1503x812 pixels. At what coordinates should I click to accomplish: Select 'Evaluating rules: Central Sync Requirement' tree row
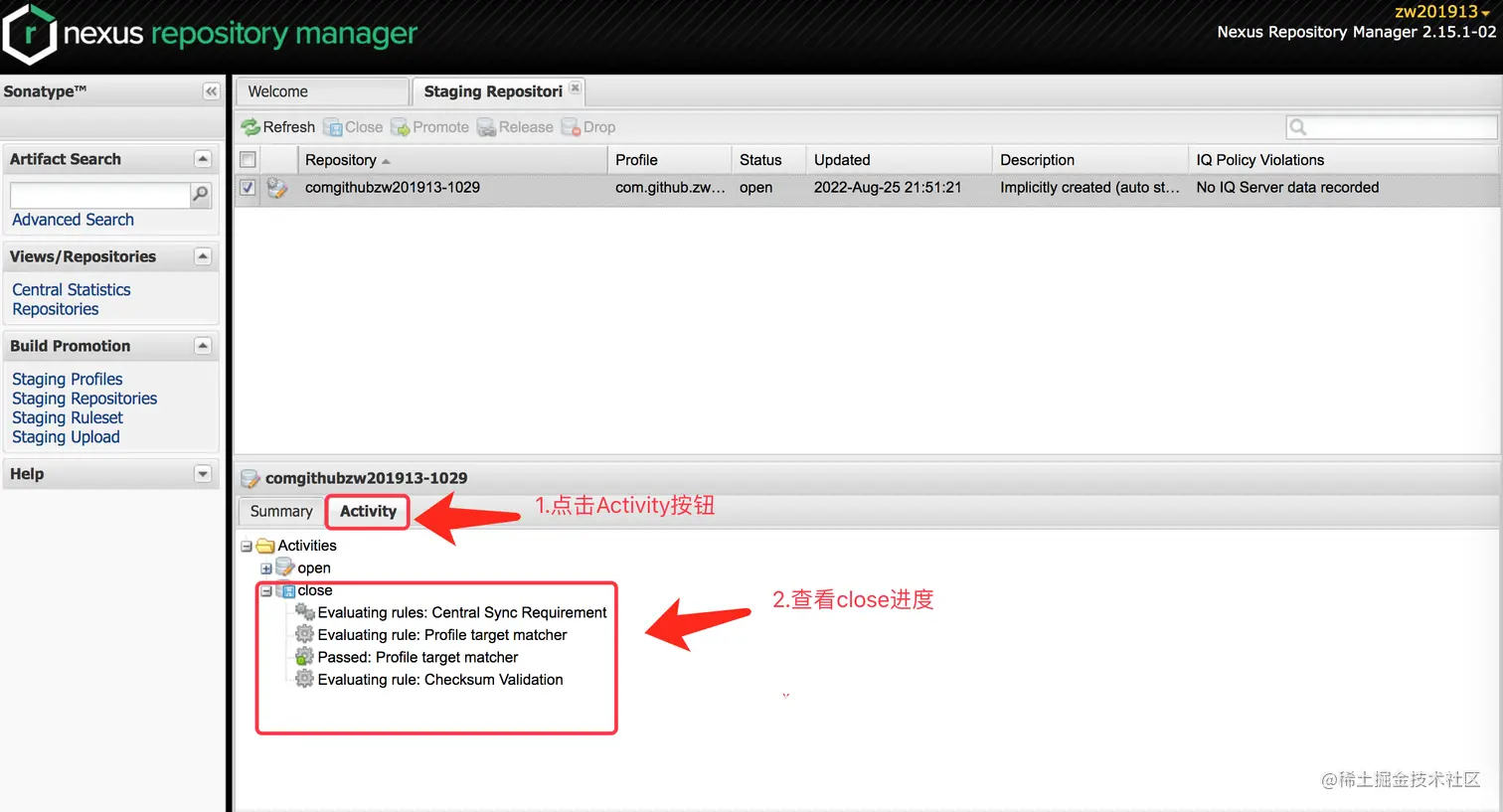coord(462,612)
